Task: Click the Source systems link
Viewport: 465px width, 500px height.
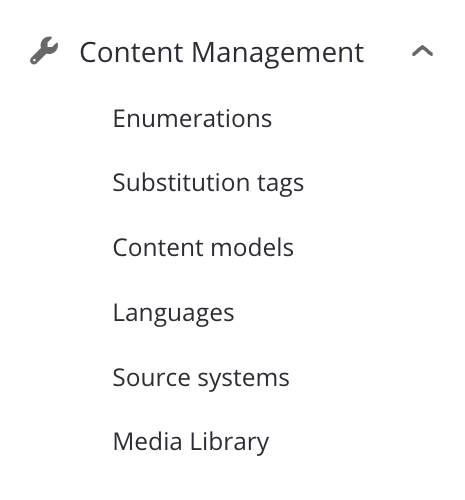Action: coord(201,378)
